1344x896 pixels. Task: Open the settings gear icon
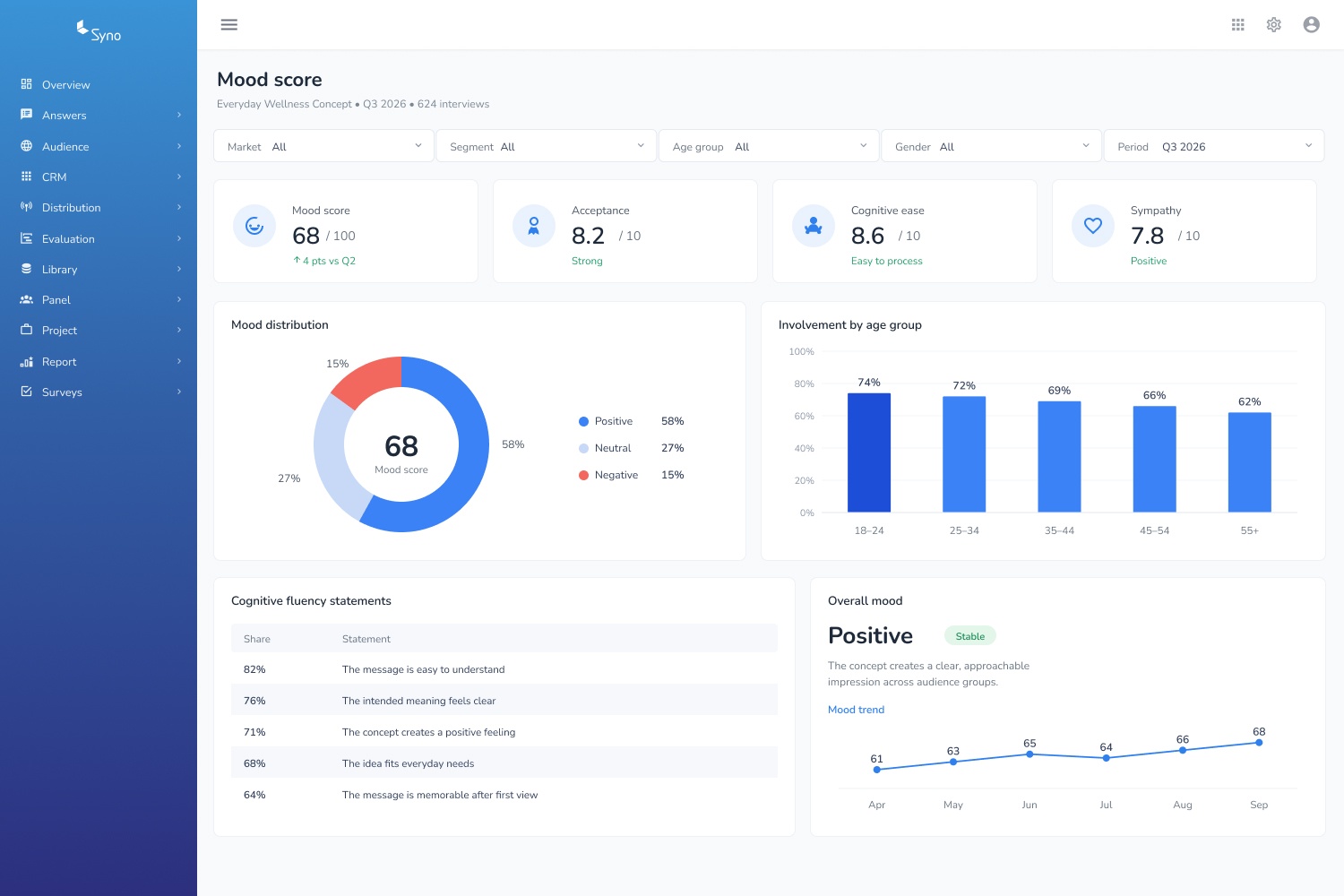coord(1274,25)
